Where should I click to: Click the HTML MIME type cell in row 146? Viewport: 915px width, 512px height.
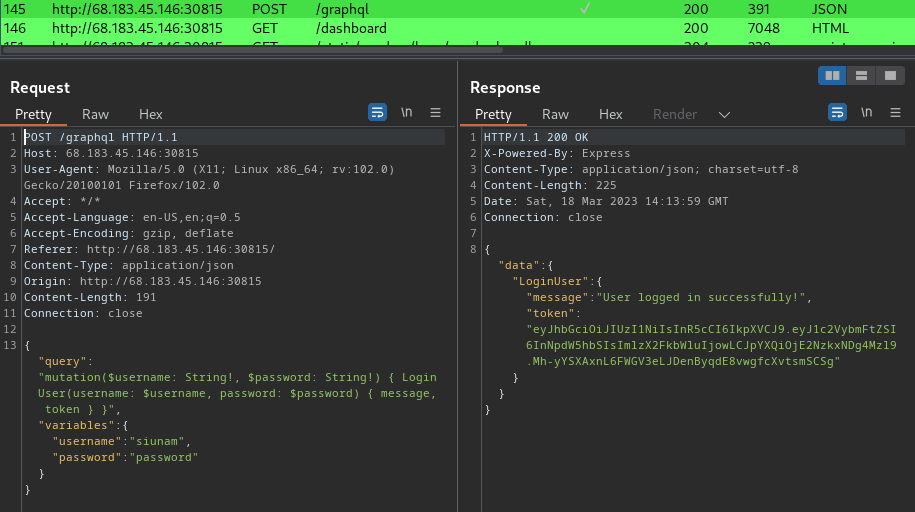pyautogui.click(x=830, y=28)
